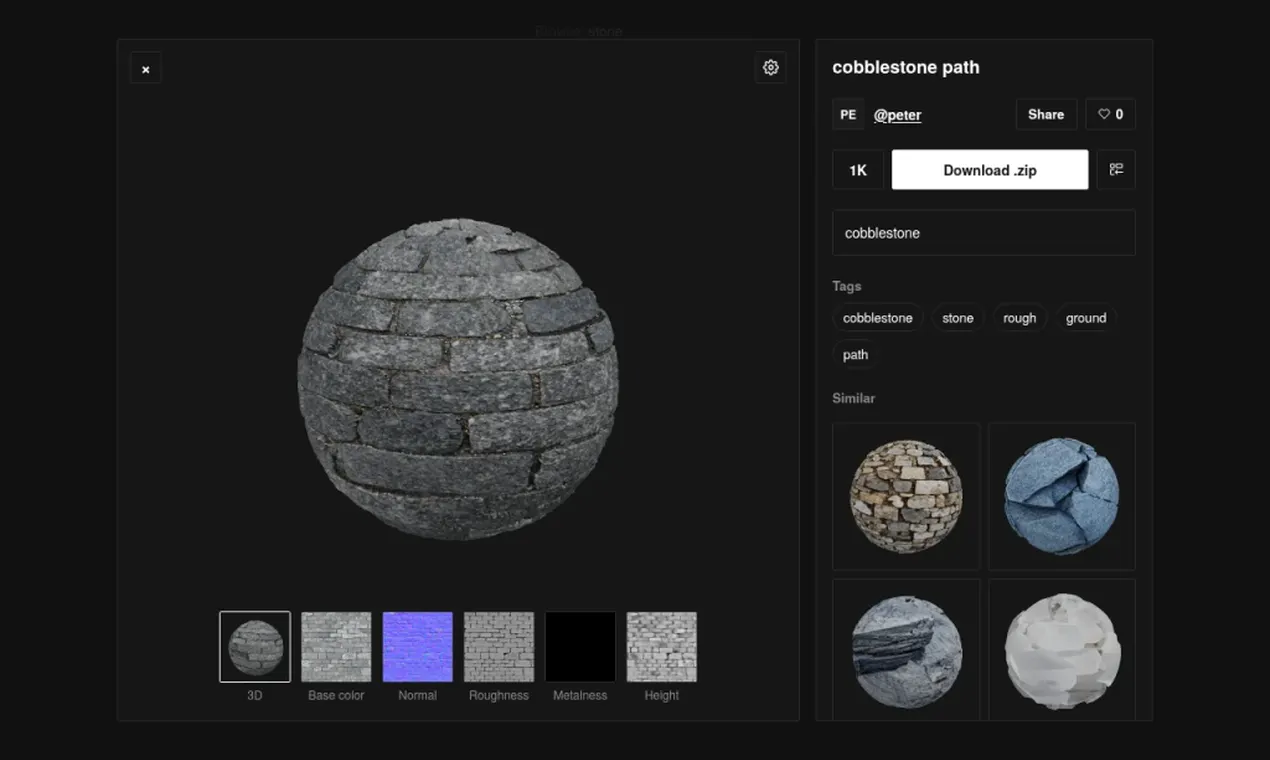
Task: Show the Metalness map
Action: point(580,647)
